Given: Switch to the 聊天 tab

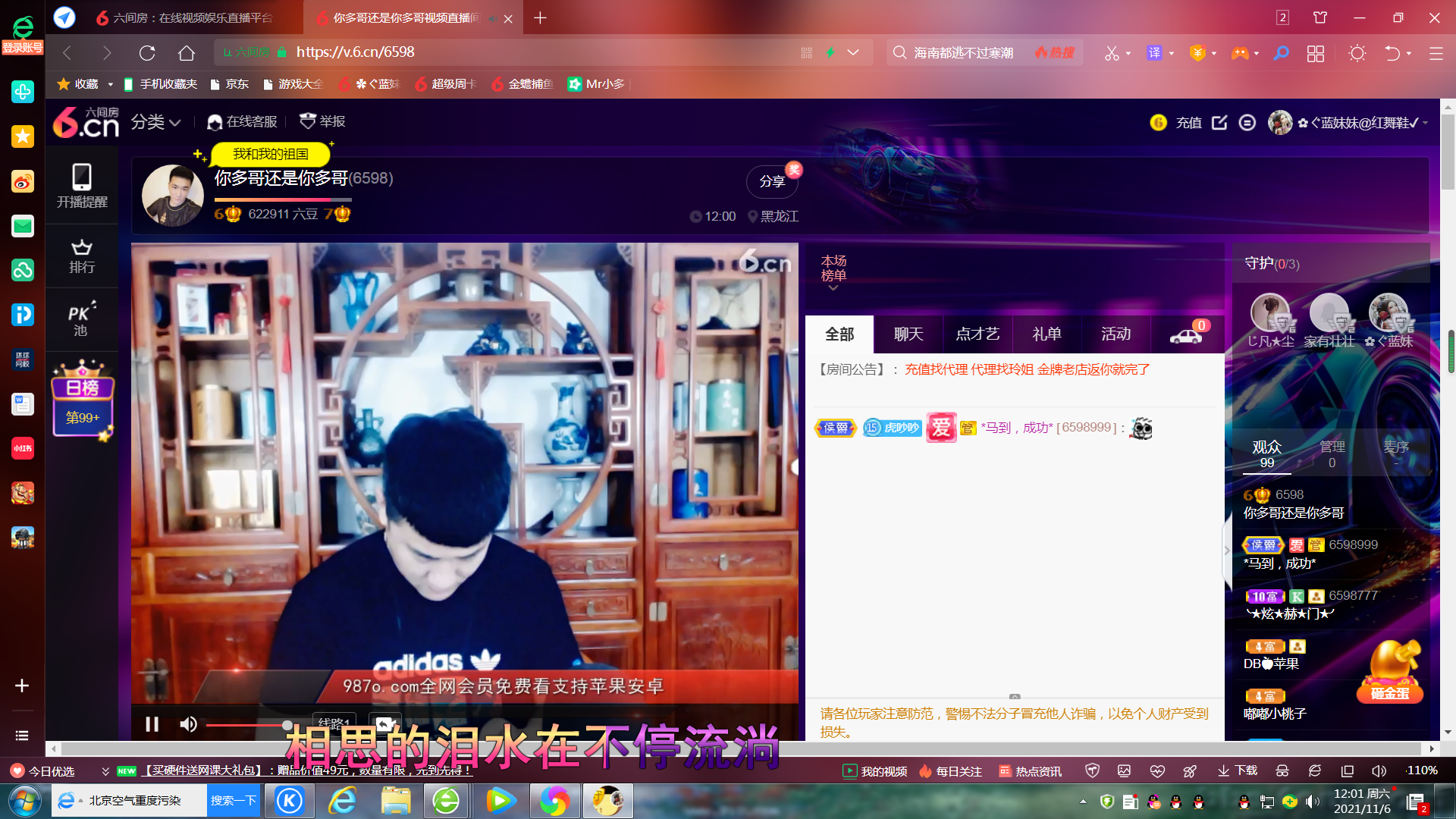Looking at the screenshot, I should click(x=908, y=334).
